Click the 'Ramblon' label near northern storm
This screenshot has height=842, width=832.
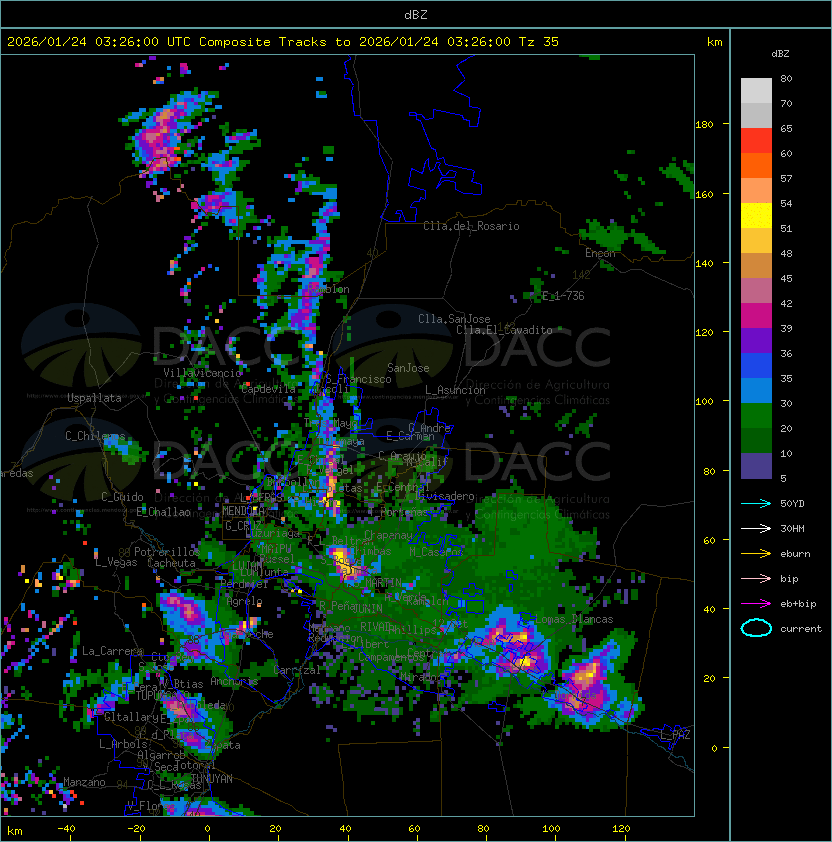click(328, 289)
